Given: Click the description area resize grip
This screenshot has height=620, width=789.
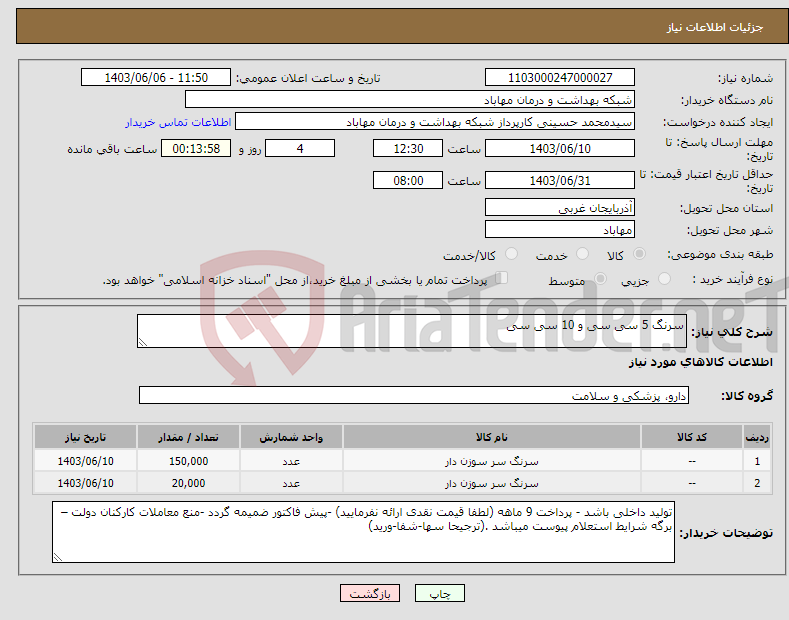Looking at the screenshot, I should click(x=143, y=343).
